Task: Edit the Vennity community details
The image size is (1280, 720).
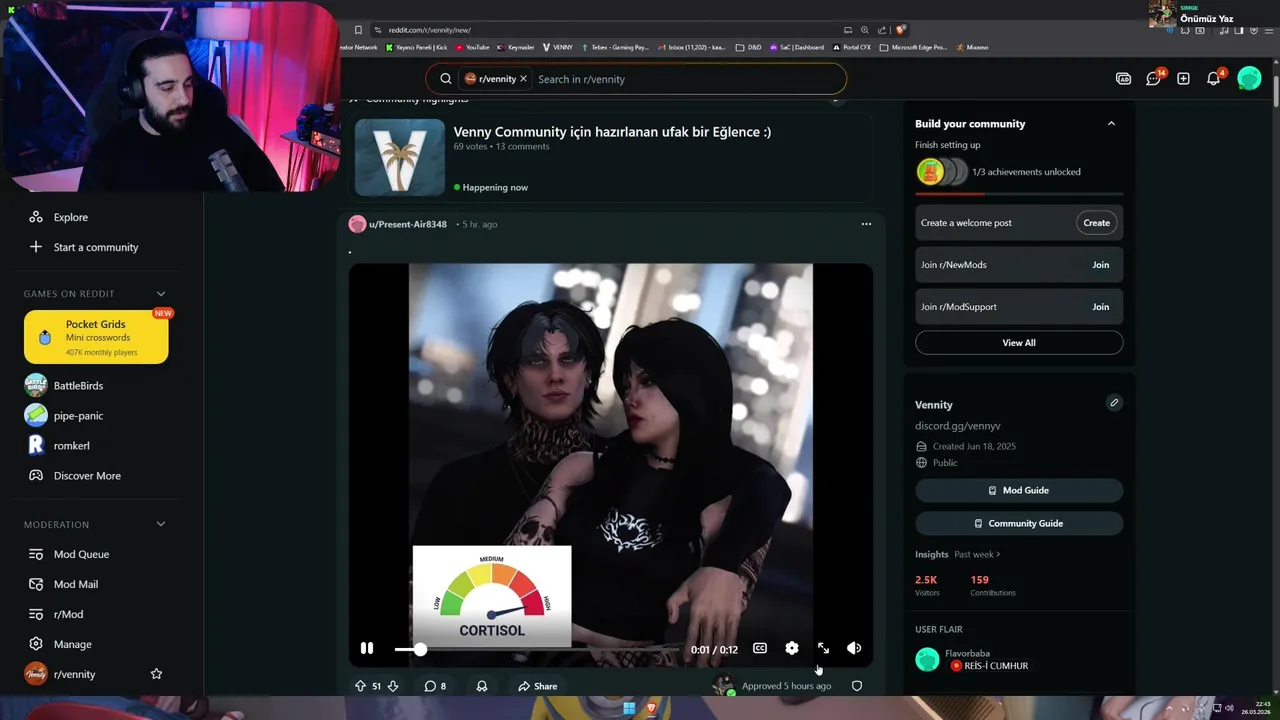Action: click(1114, 403)
